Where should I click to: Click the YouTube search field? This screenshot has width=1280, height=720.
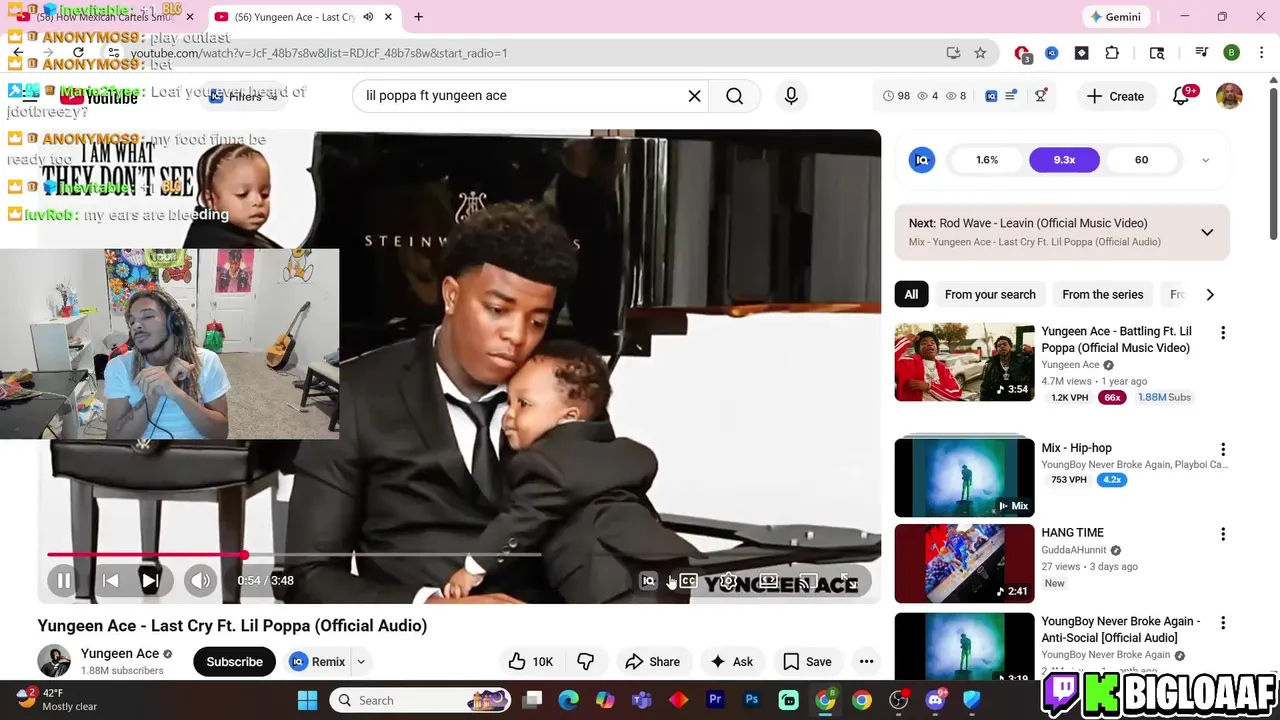(x=520, y=96)
